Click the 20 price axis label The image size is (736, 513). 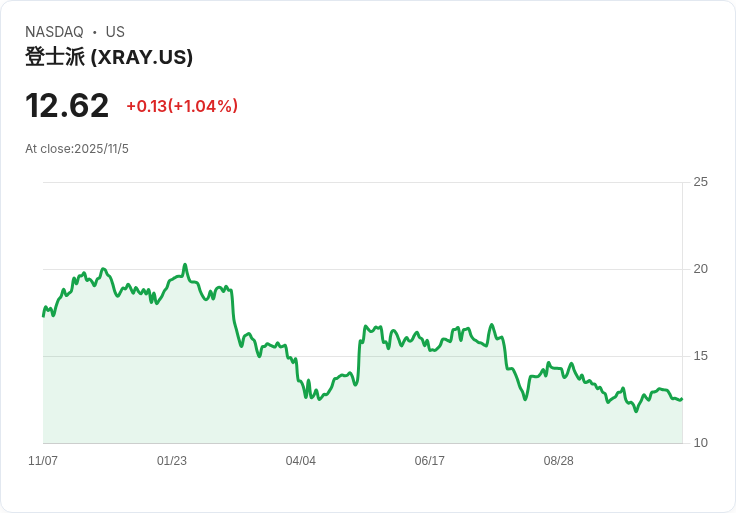coord(700,269)
